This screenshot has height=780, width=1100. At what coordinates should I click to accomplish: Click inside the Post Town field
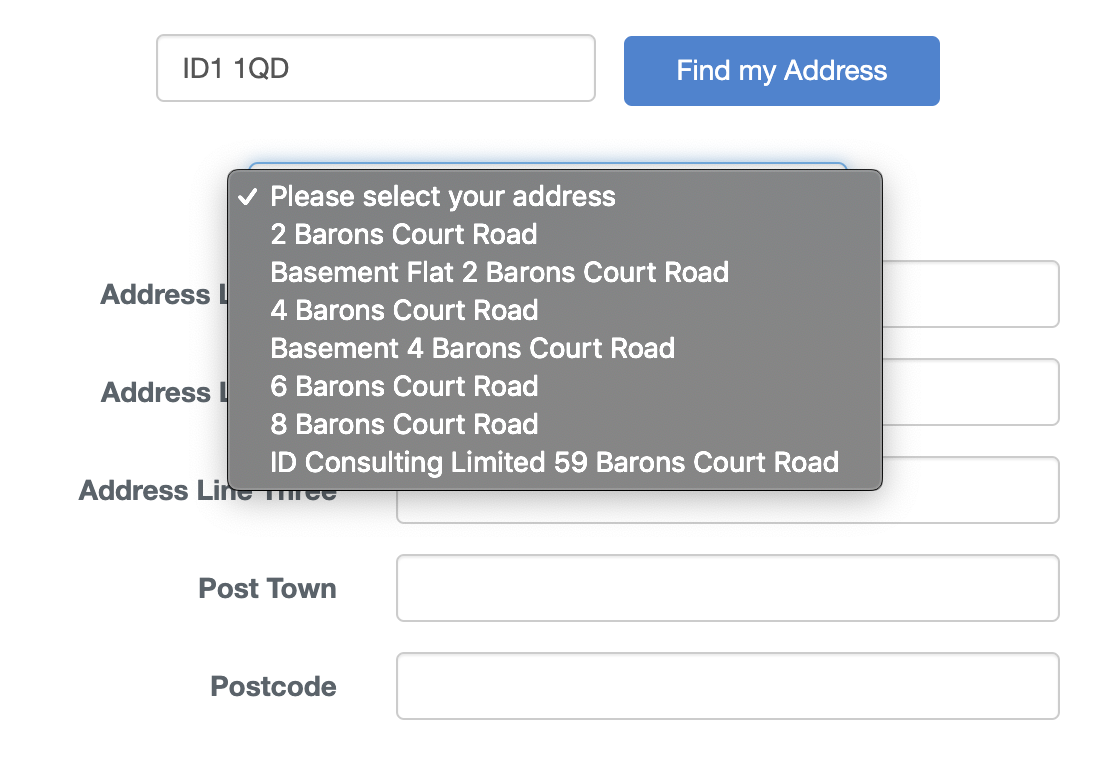pyautogui.click(x=727, y=587)
